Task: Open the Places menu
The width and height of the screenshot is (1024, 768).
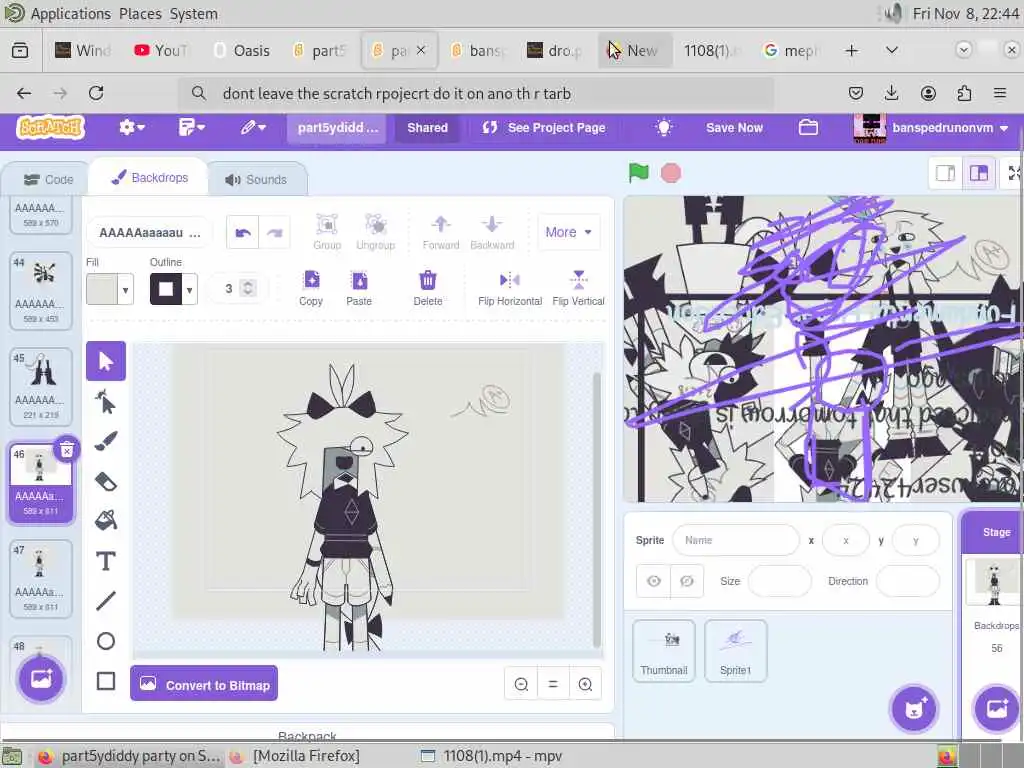Action: [x=140, y=14]
